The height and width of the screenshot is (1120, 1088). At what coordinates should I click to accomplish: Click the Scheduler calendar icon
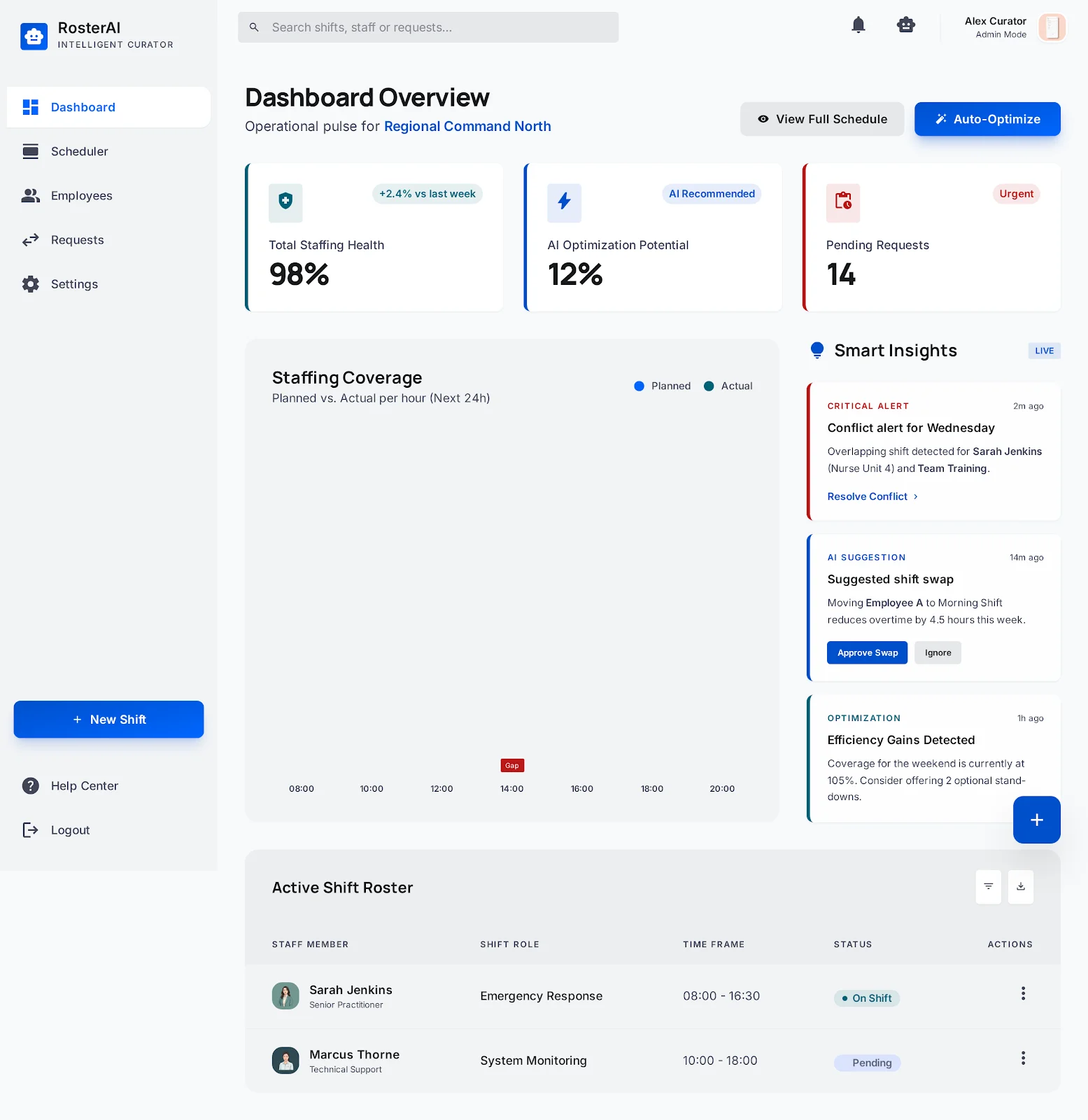pos(30,151)
